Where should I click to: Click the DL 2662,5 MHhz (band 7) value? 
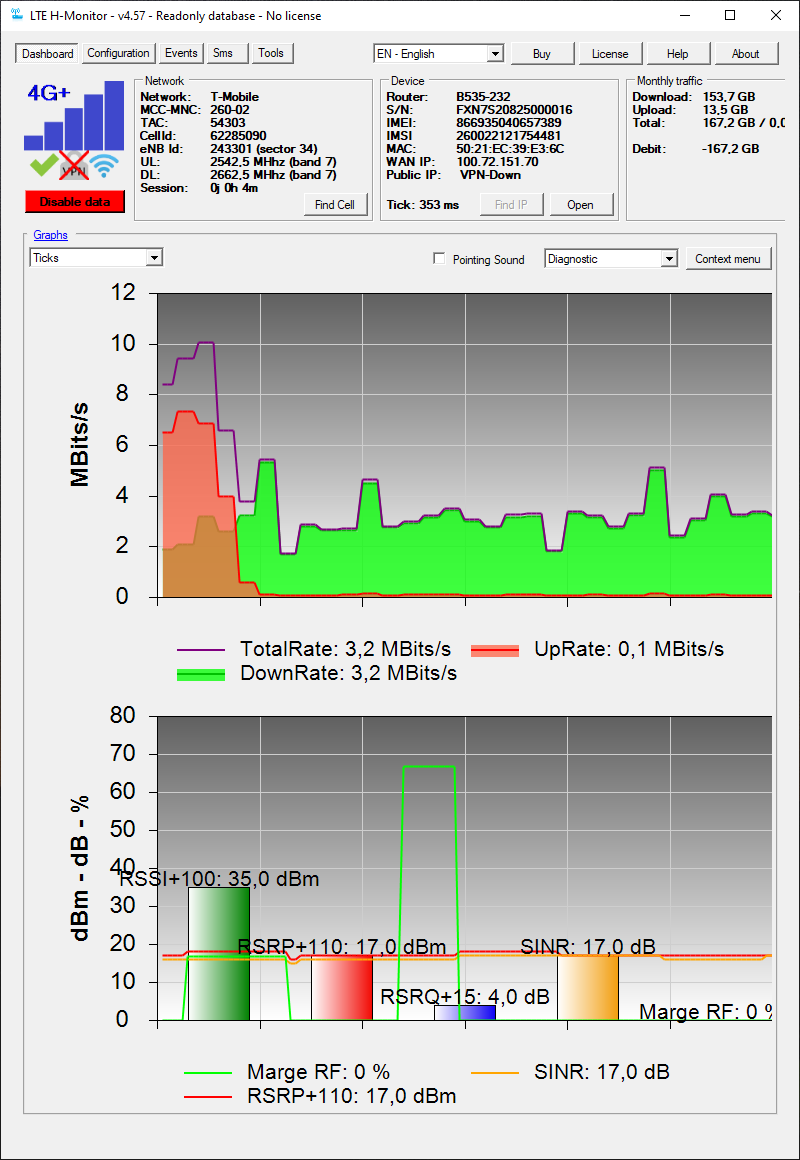click(x=274, y=175)
